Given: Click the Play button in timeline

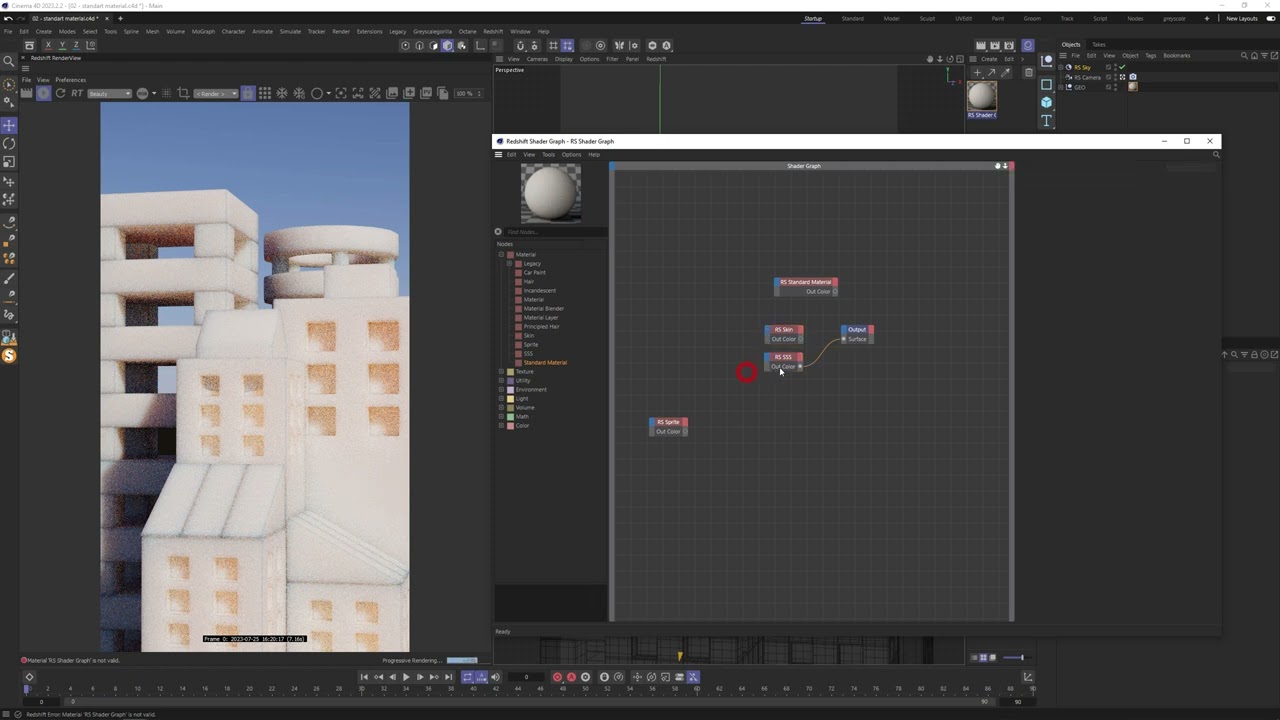Looking at the screenshot, I should (x=406, y=677).
